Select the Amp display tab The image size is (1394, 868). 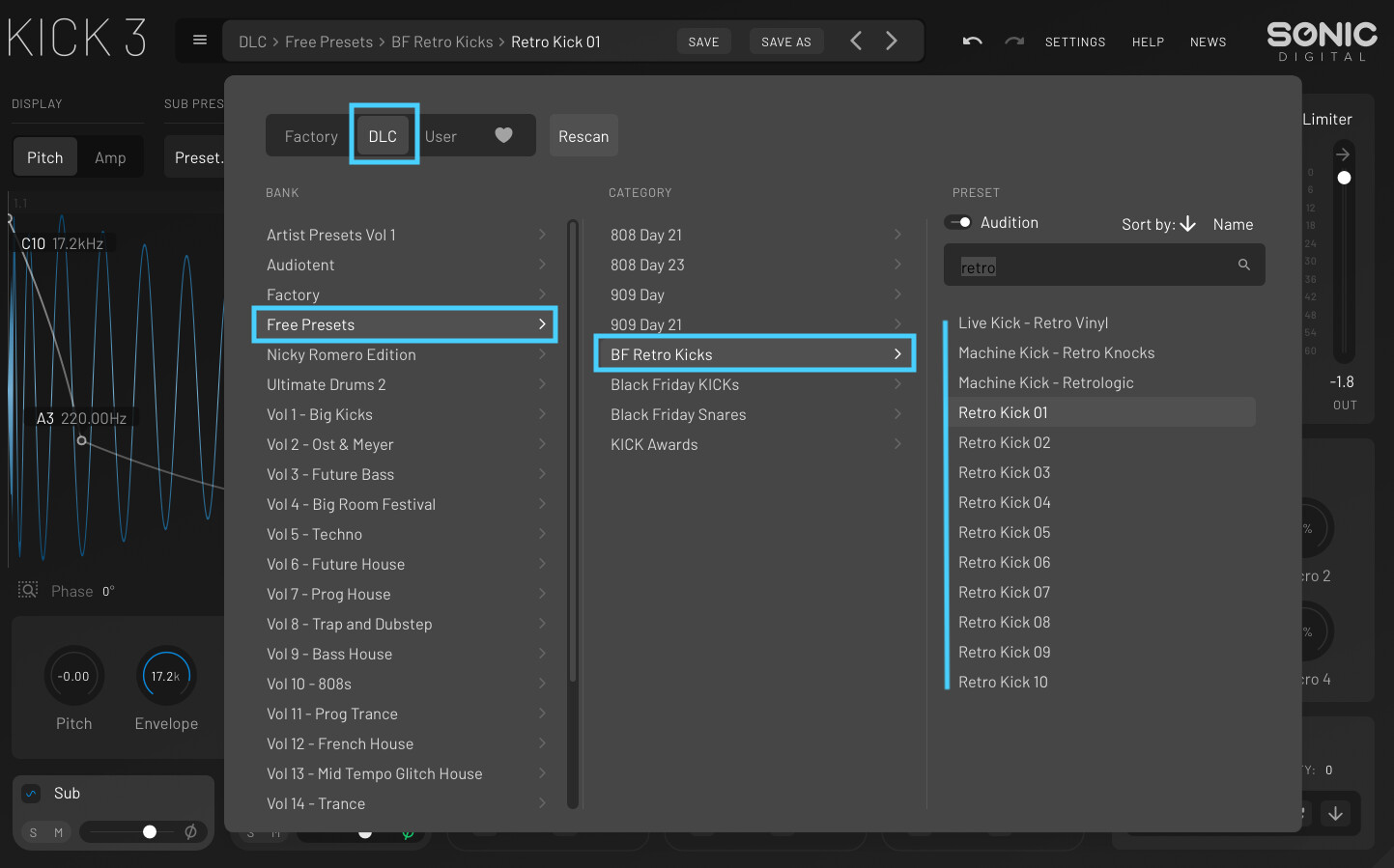110,157
